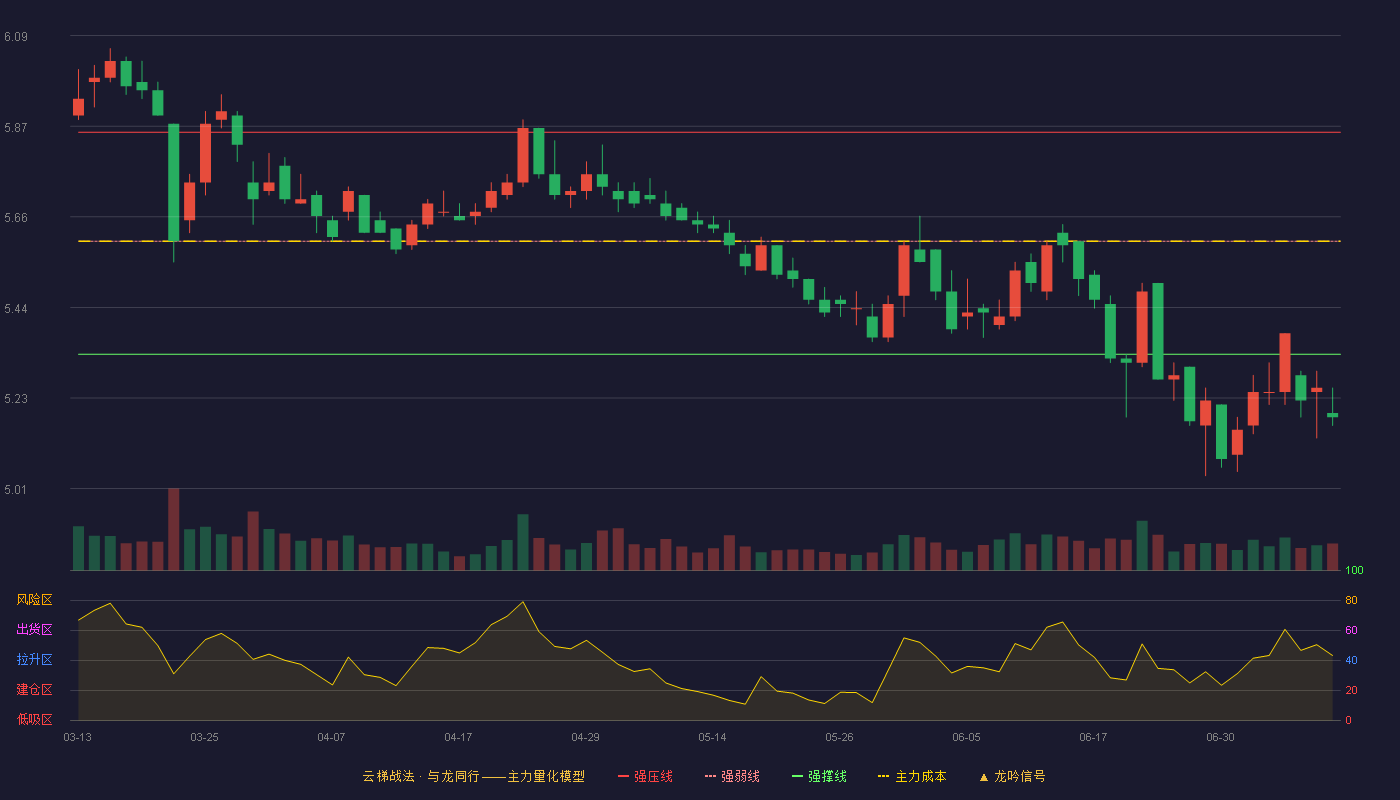Click the 05-14 date label
The height and width of the screenshot is (800, 1400).
(712, 737)
